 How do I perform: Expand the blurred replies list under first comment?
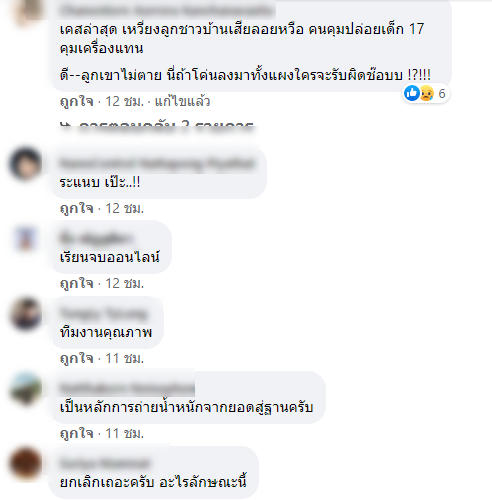tap(157, 127)
